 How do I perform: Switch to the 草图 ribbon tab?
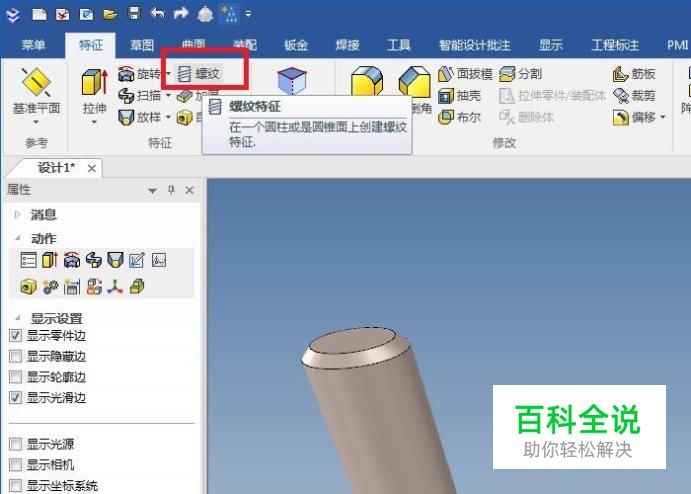142,45
